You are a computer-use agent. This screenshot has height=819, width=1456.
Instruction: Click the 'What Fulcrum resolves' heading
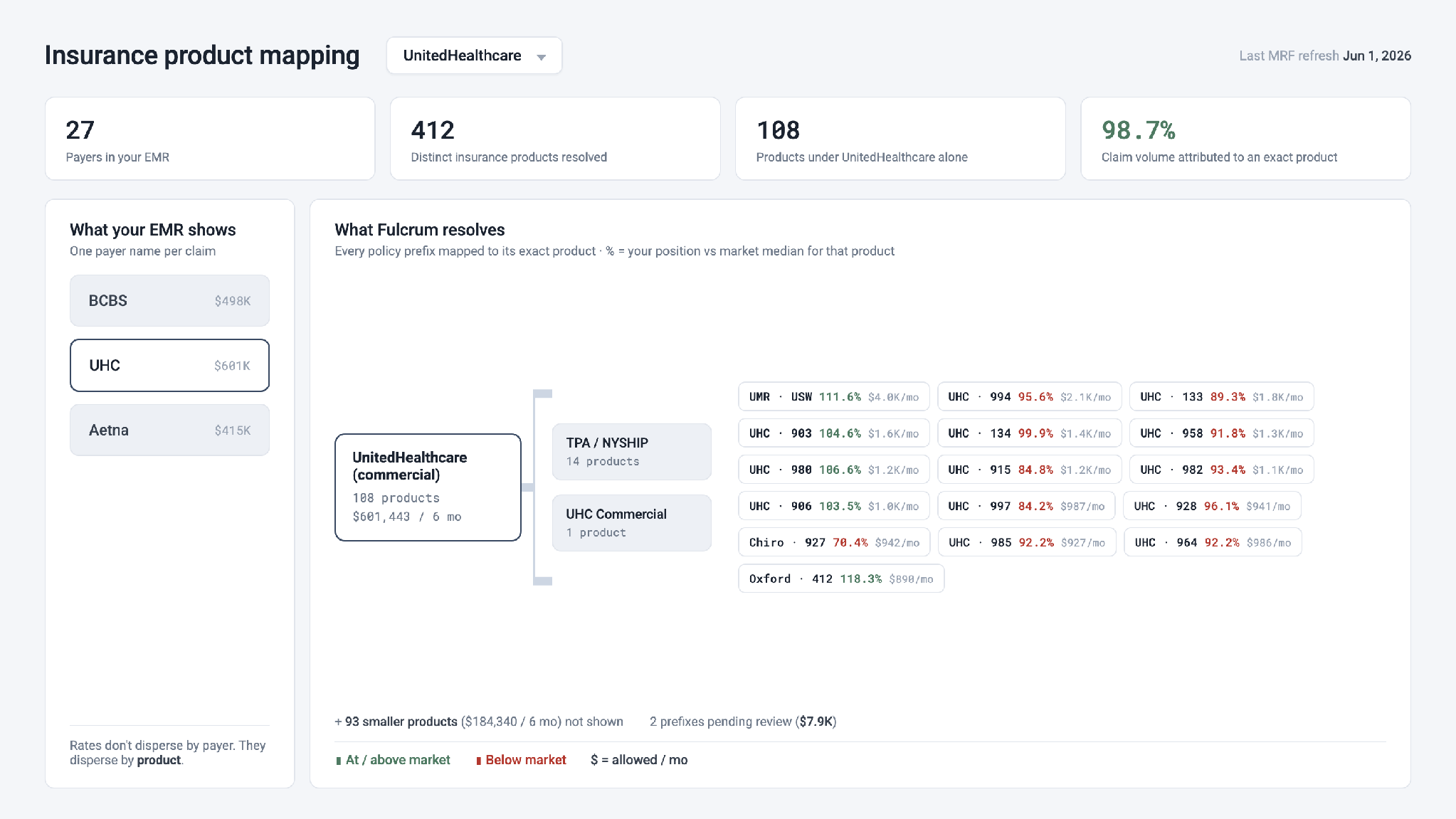click(420, 230)
